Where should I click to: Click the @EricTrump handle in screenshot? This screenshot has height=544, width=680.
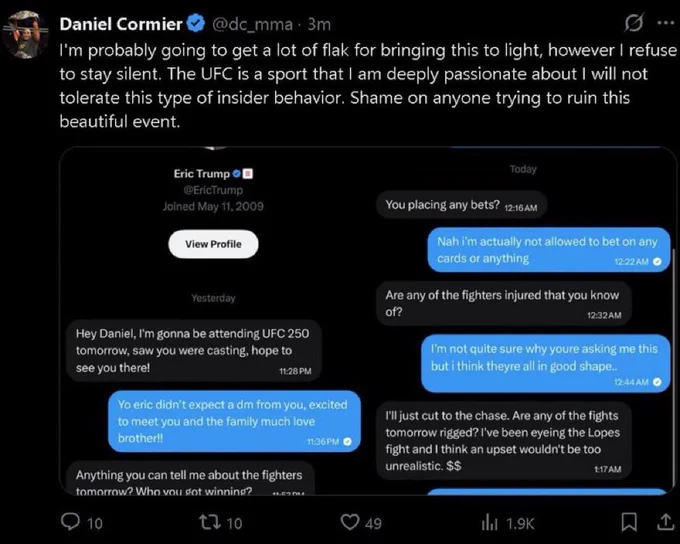pyautogui.click(x=213, y=190)
